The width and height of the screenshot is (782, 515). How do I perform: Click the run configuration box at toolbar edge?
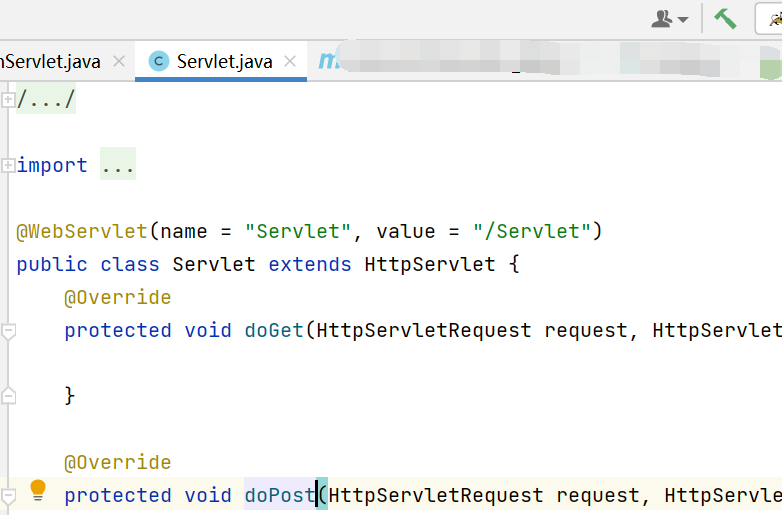pyautogui.click(x=769, y=19)
